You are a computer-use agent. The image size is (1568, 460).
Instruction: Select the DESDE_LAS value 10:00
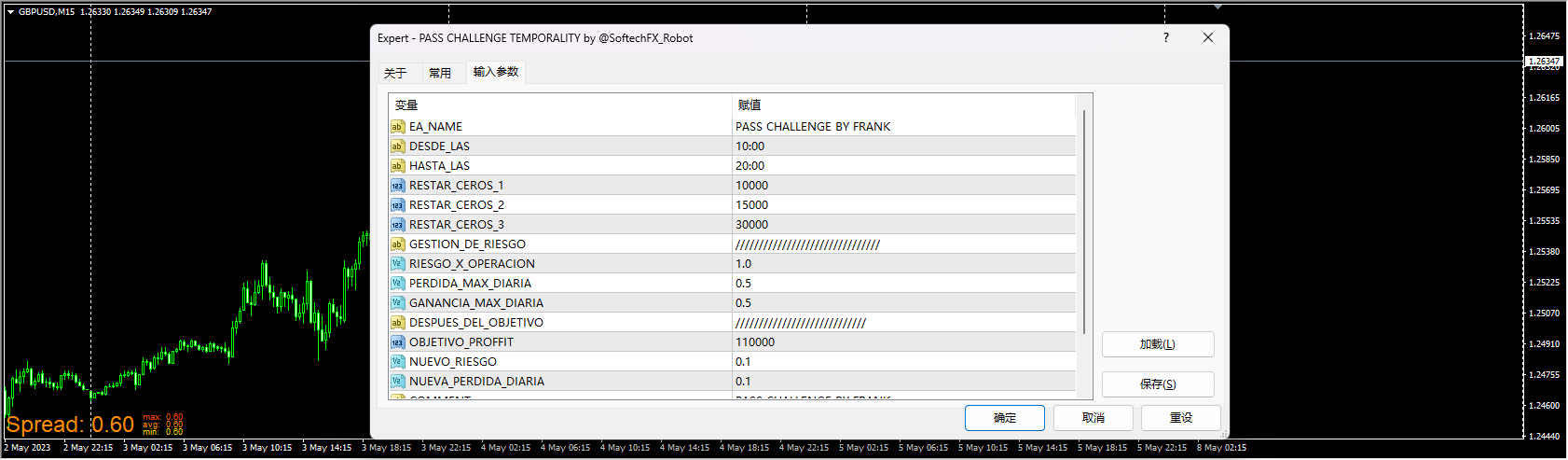750,146
